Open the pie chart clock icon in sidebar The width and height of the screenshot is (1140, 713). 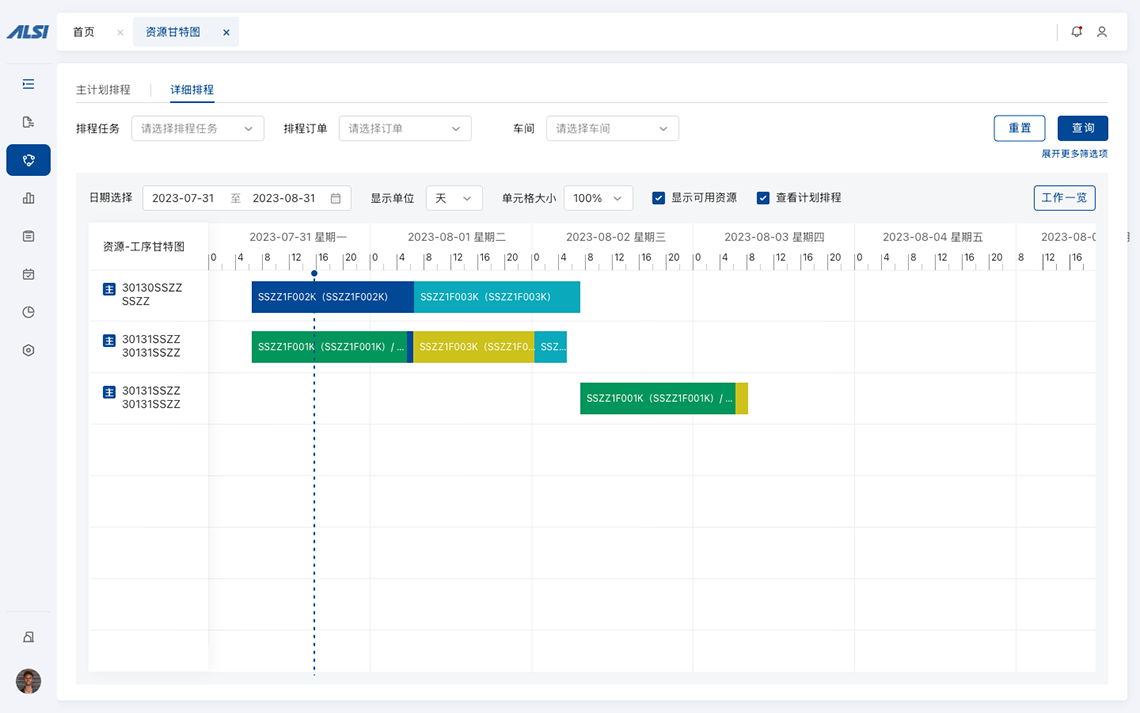(28, 312)
